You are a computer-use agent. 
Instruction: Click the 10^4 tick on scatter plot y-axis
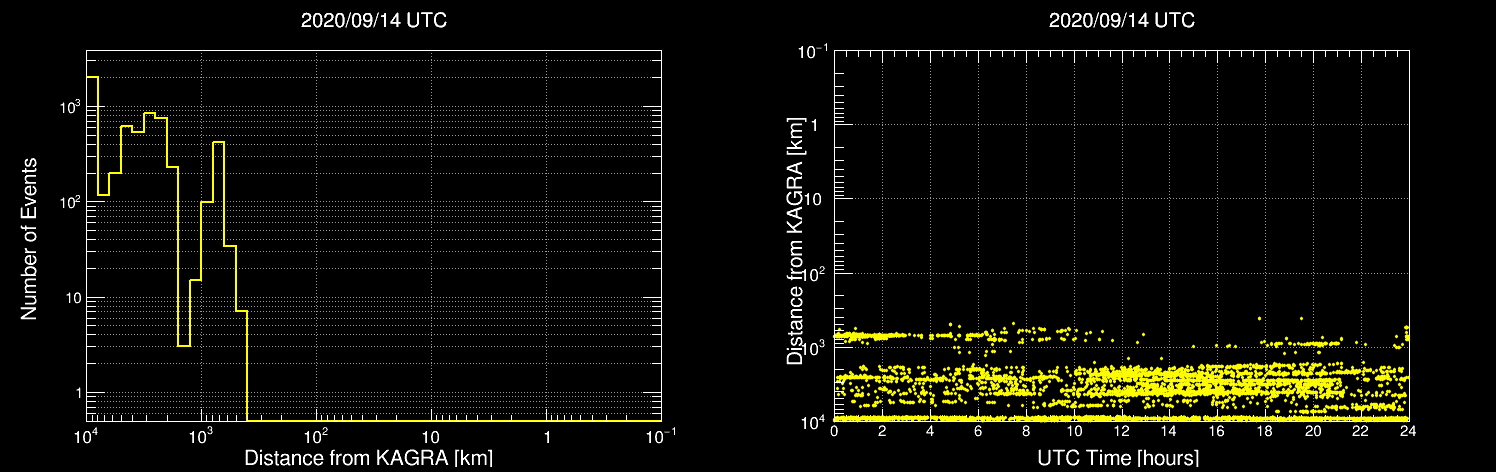[815, 421]
